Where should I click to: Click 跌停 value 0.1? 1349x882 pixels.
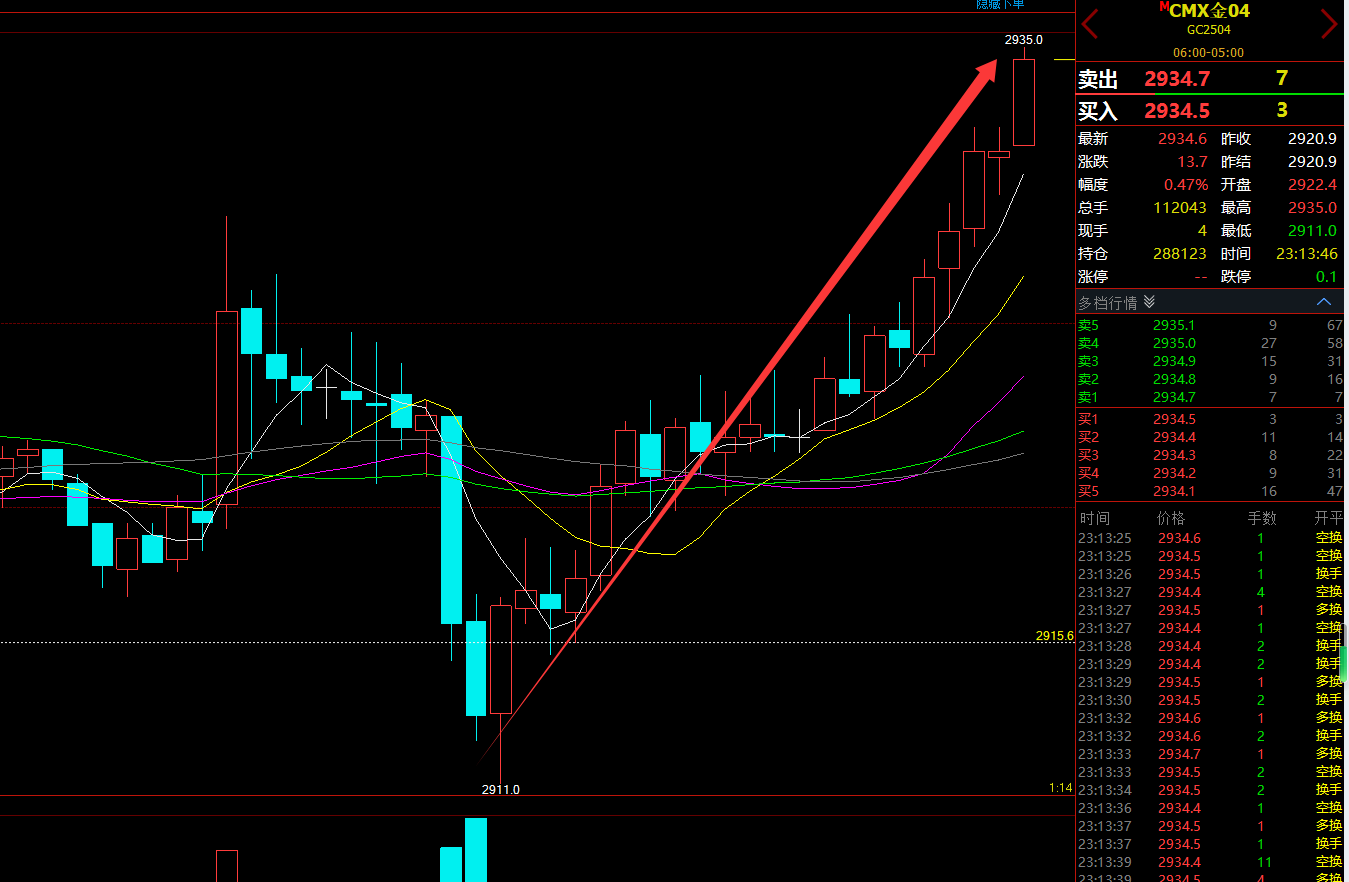[1327, 277]
